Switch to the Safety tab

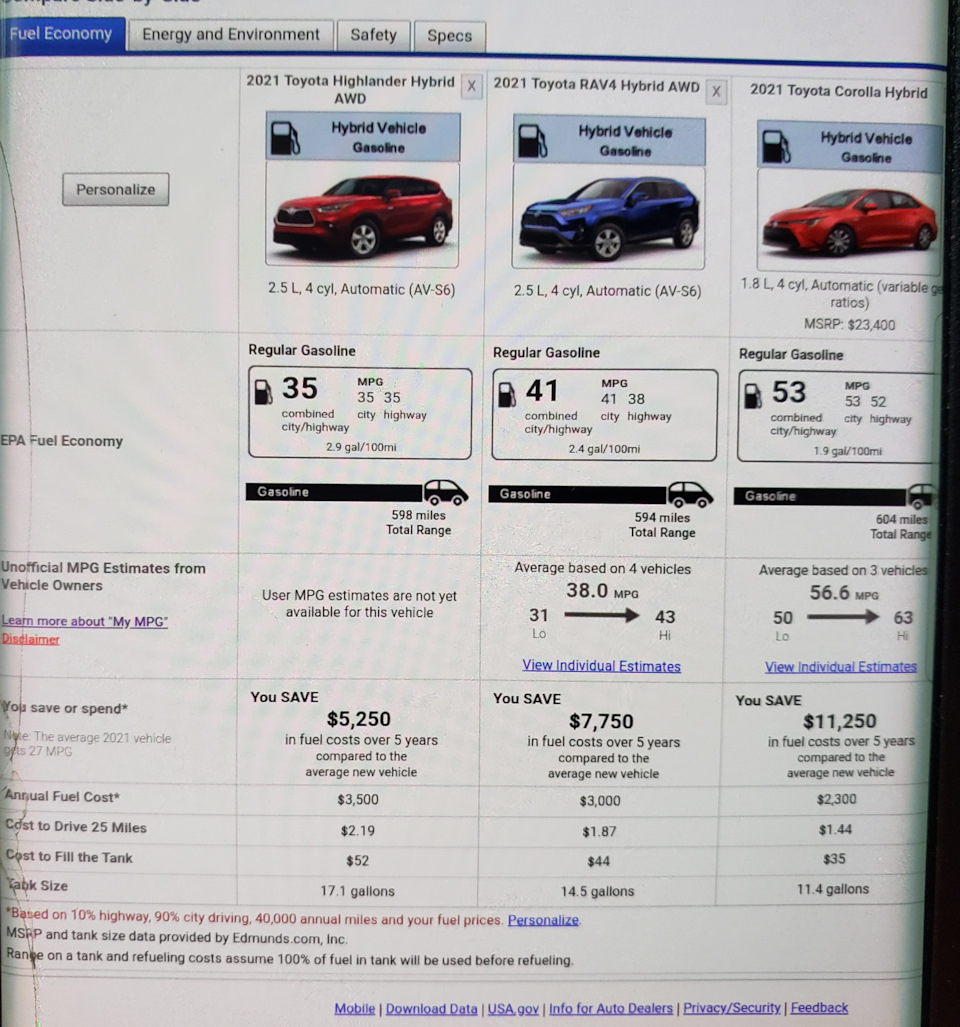tap(373, 35)
